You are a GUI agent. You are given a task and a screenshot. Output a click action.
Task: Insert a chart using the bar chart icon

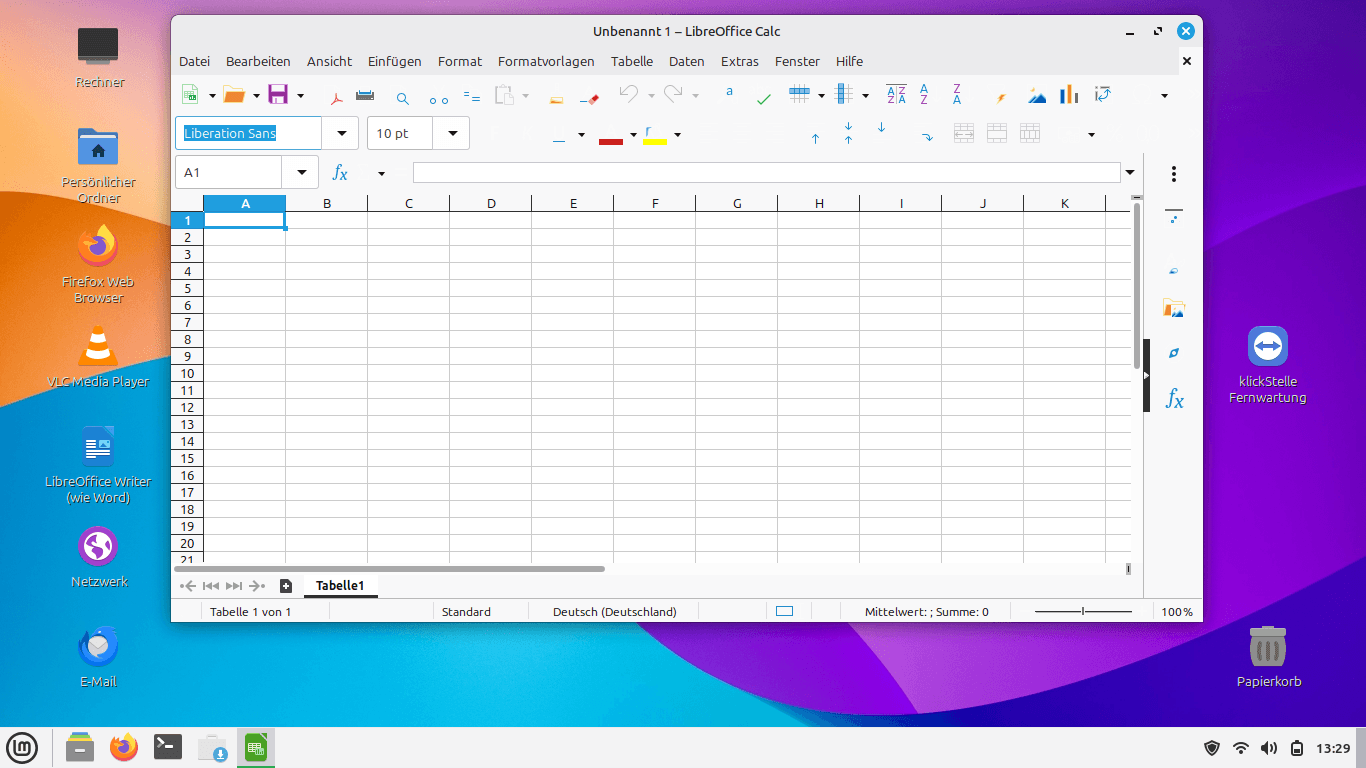1069,95
